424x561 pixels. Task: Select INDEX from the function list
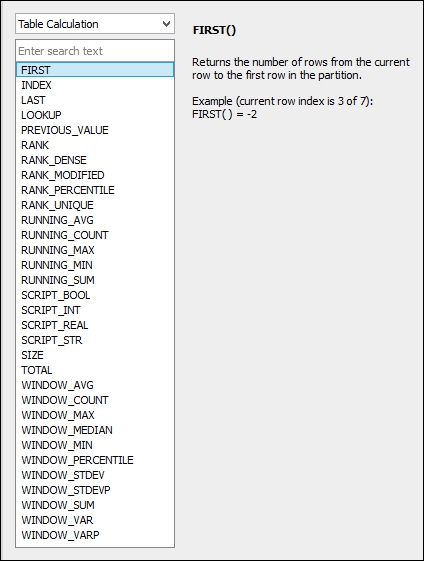click(x=95, y=85)
